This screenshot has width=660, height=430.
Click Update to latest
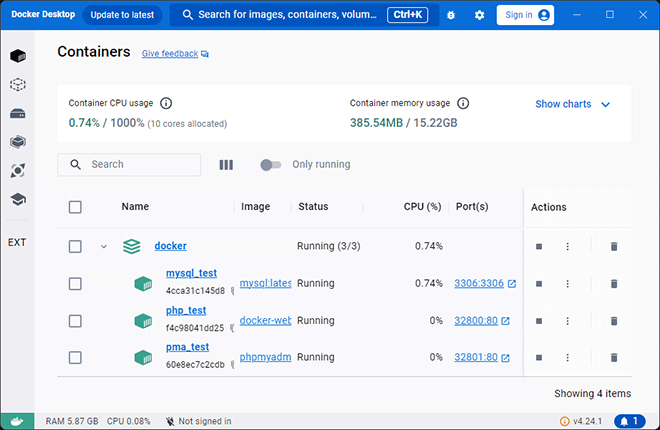[122, 15]
